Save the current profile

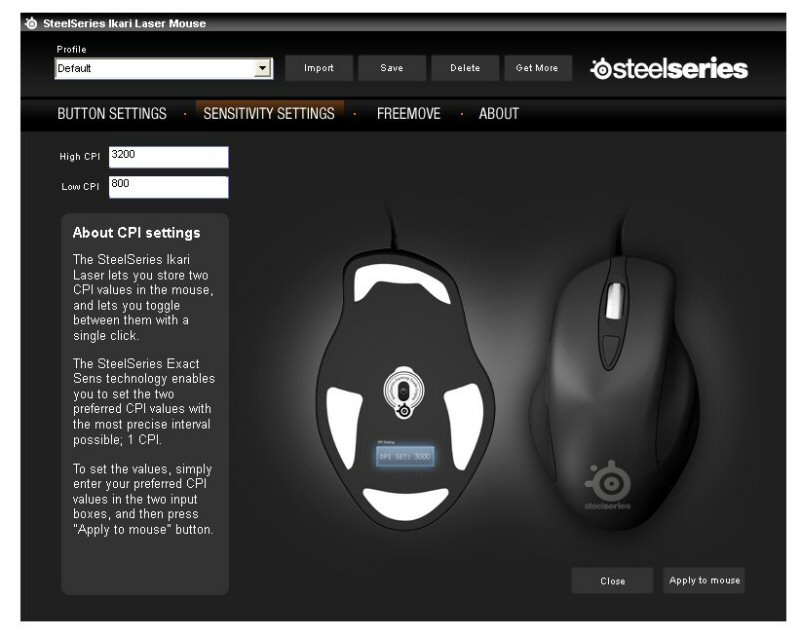(392, 68)
